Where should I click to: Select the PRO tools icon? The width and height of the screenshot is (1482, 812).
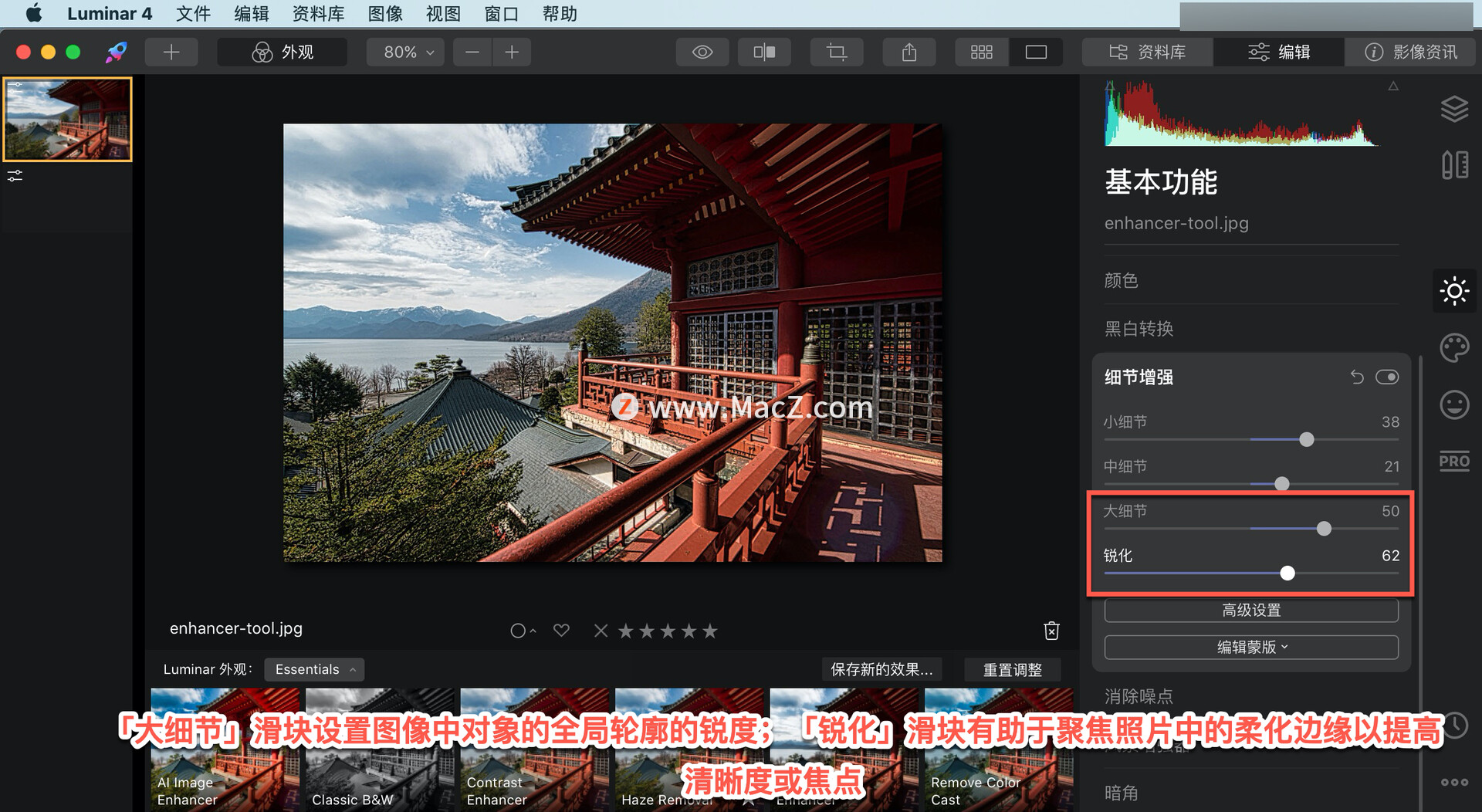pos(1454,461)
